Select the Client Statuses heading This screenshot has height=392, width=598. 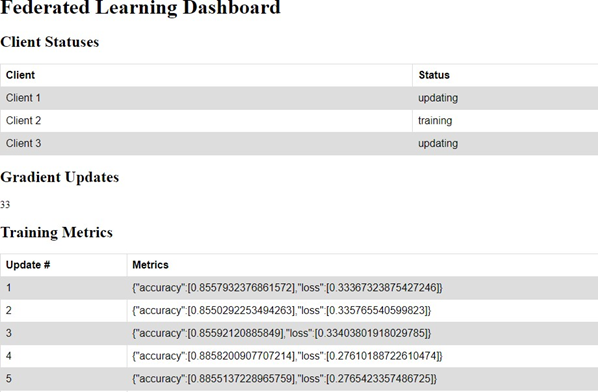[x=50, y=42]
